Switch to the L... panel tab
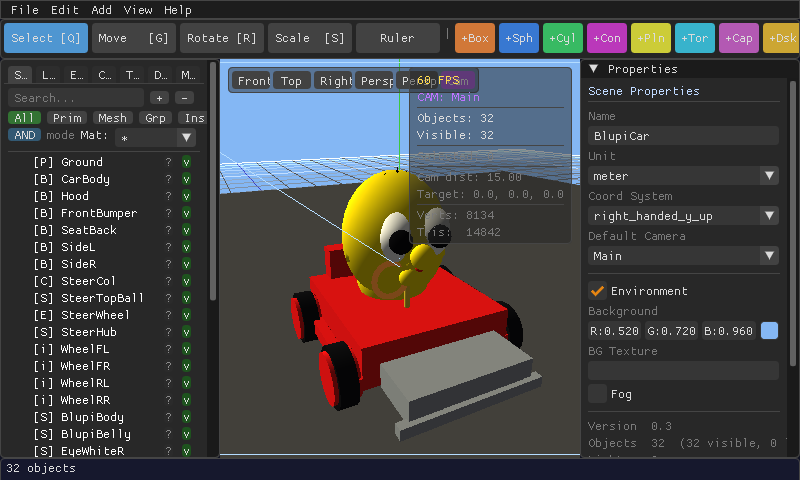The width and height of the screenshot is (800, 480). pos(48,75)
